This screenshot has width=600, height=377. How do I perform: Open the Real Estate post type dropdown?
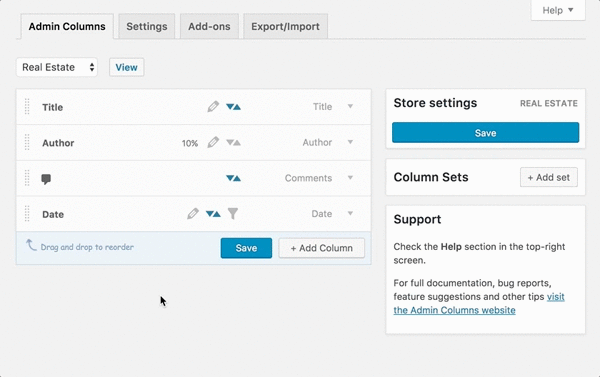coord(57,67)
